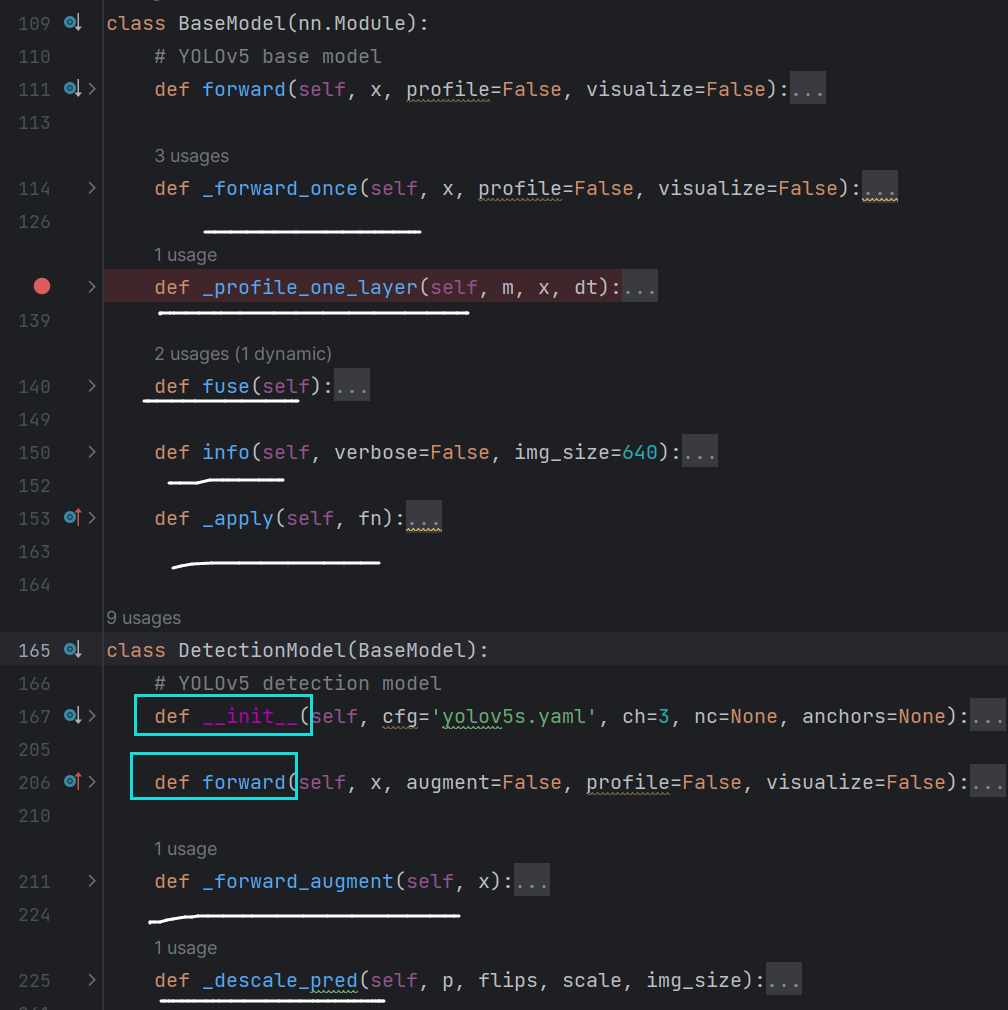The image size is (1008, 1010).
Task: Expand the _descale_pred fold chevron at line 225
Action: [x=92, y=980]
